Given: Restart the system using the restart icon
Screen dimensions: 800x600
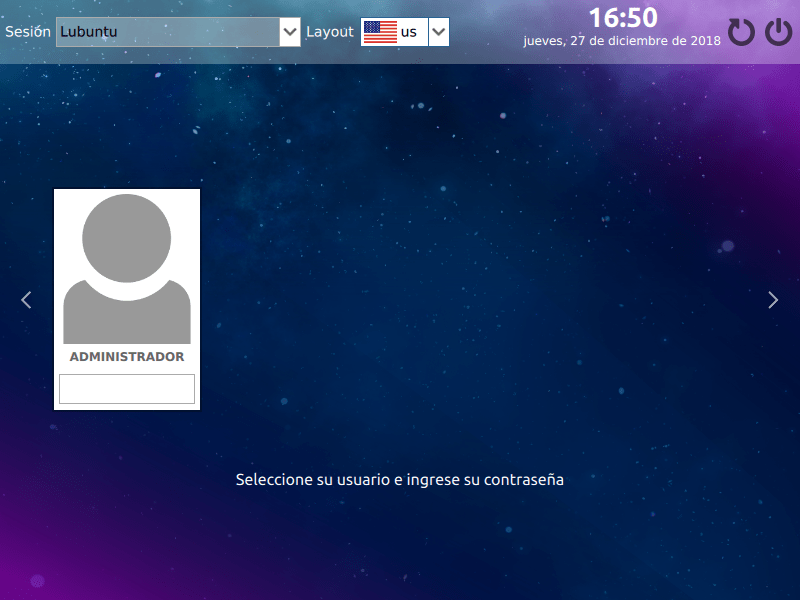Looking at the screenshot, I should [741, 31].
